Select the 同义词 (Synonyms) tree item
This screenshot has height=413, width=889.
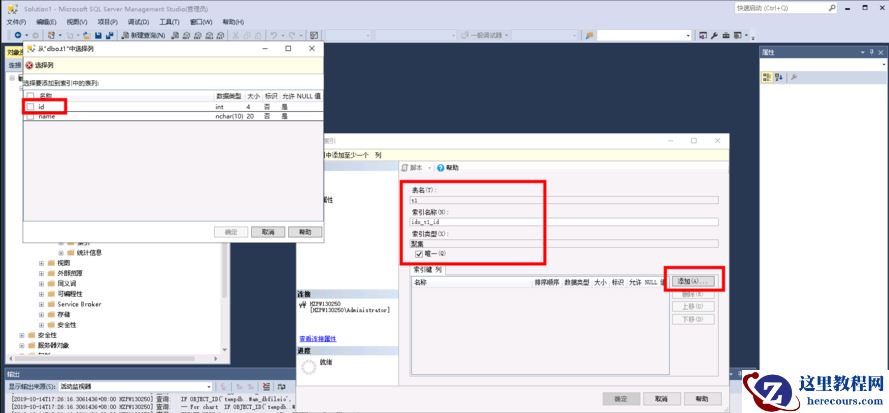(x=67, y=284)
